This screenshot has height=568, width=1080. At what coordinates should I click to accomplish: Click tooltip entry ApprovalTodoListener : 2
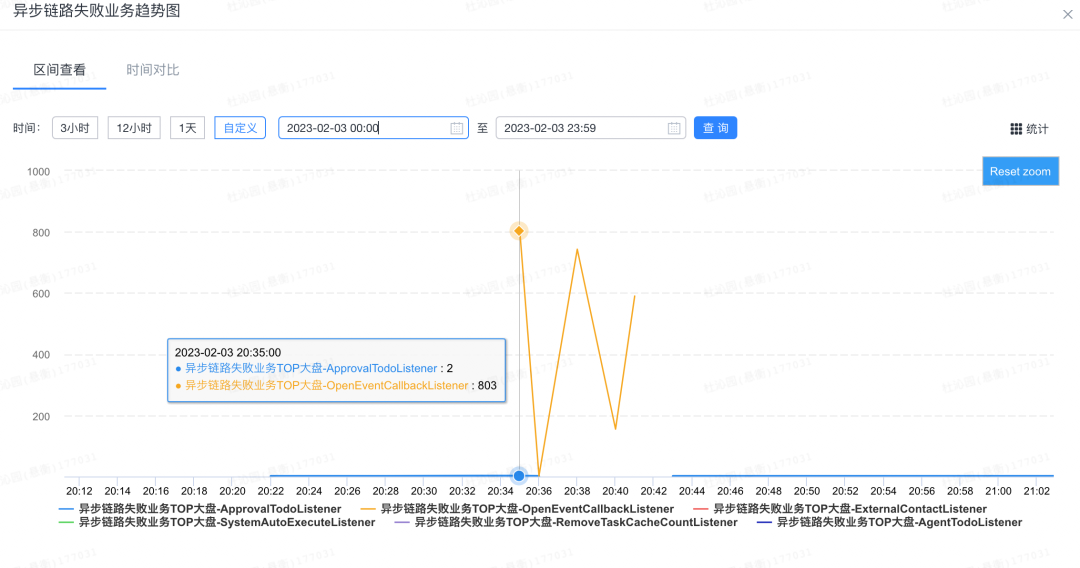313,368
